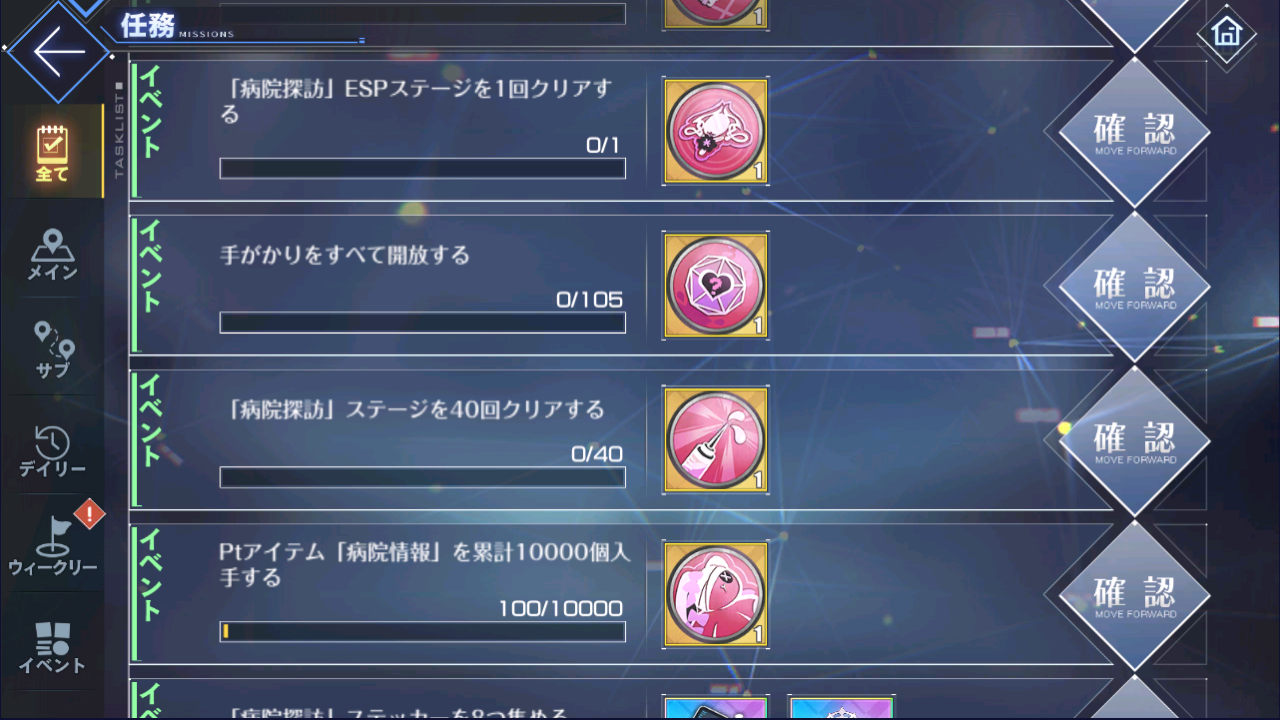This screenshot has width=1280, height=720.
Task: Switch to the サブ sub missions tab
Action: click(x=52, y=350)
